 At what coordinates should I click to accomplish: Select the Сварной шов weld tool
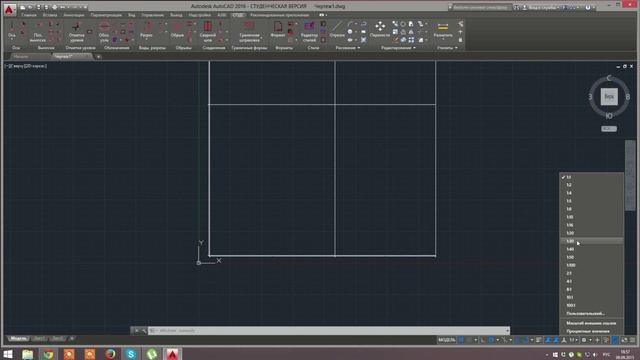point(207,32)
